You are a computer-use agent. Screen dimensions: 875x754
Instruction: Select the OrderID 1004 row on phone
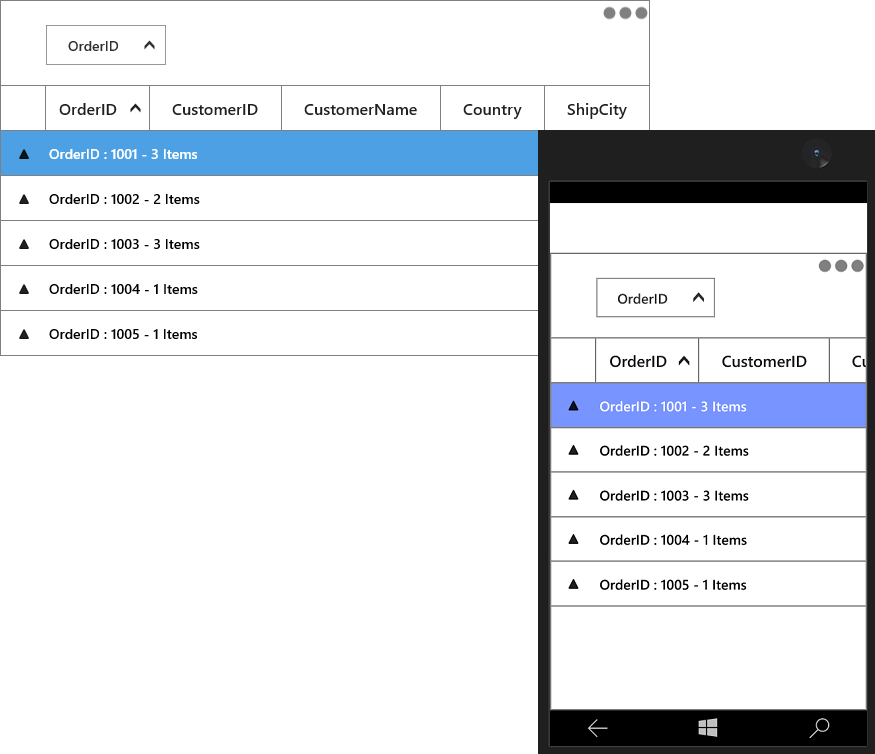[x=708, y=540]
